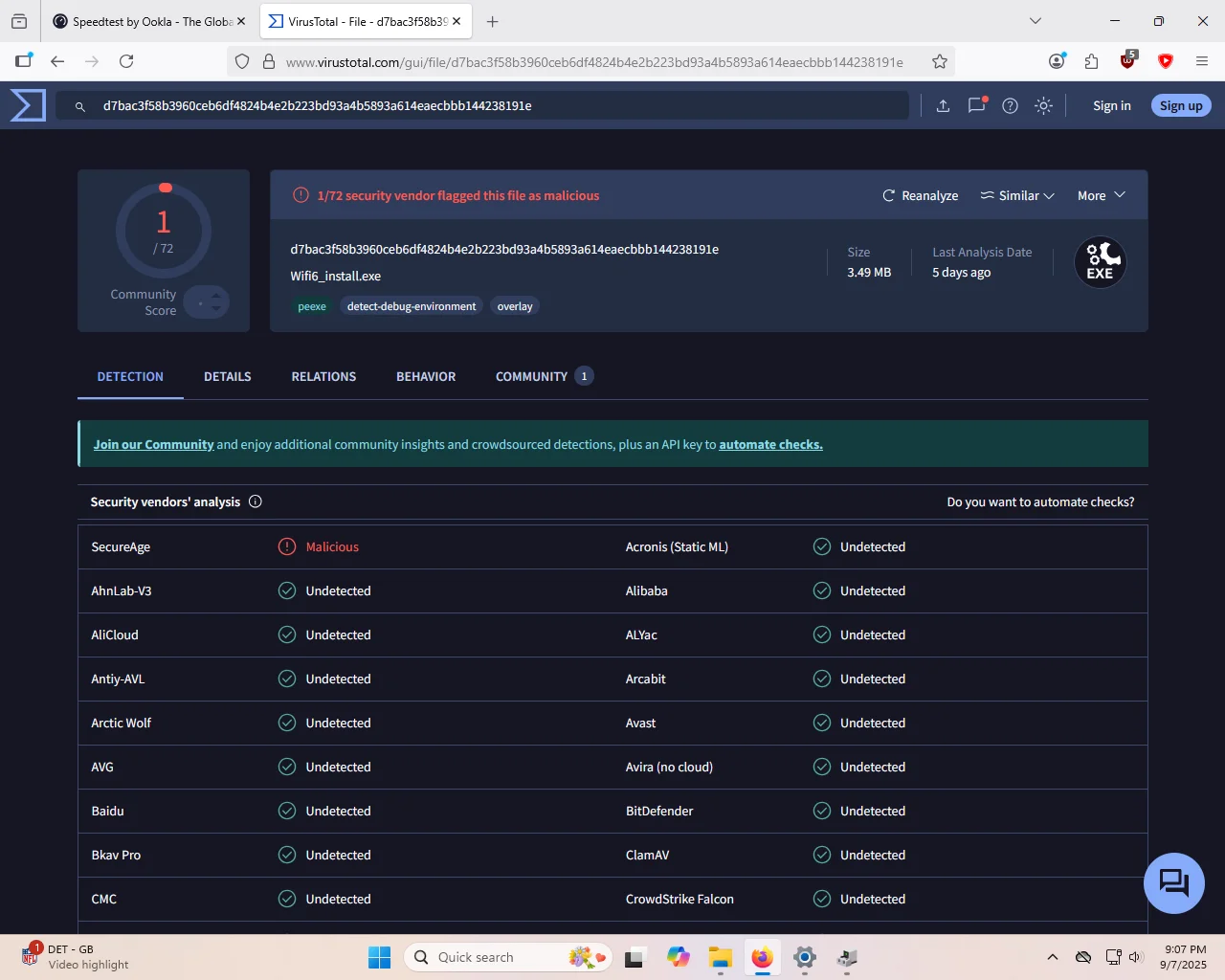Click the search magnifier icon in VirusTotal bar
Image resolution: width=1225 pixels, height=980 pixels.
pos(80,106)
